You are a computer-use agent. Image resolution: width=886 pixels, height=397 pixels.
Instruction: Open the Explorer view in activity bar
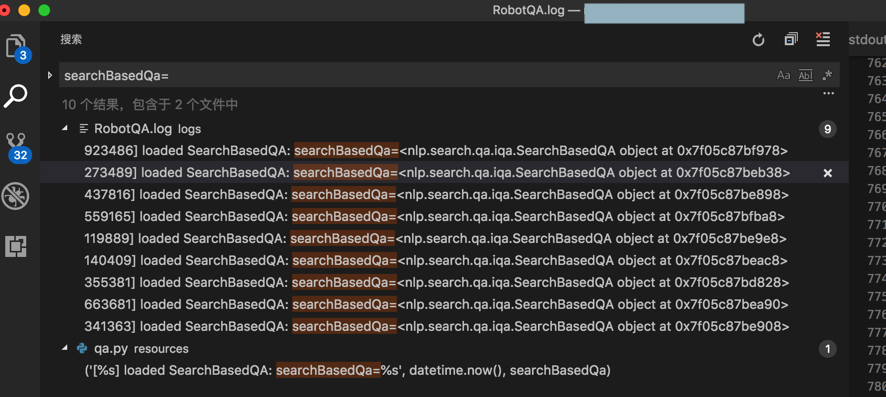pyautogui.click(x=16, y=46)
